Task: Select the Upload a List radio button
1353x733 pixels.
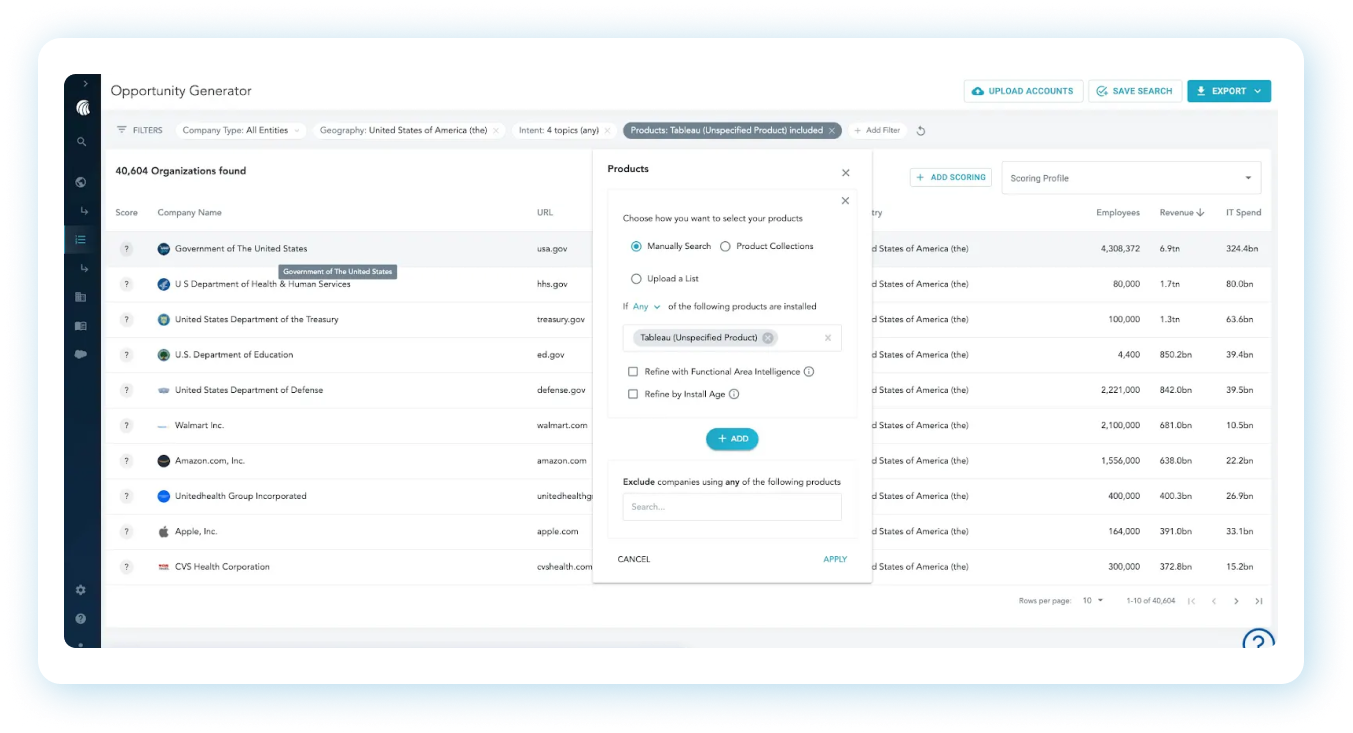Action: pyautogui.click(x=636, y=279)
